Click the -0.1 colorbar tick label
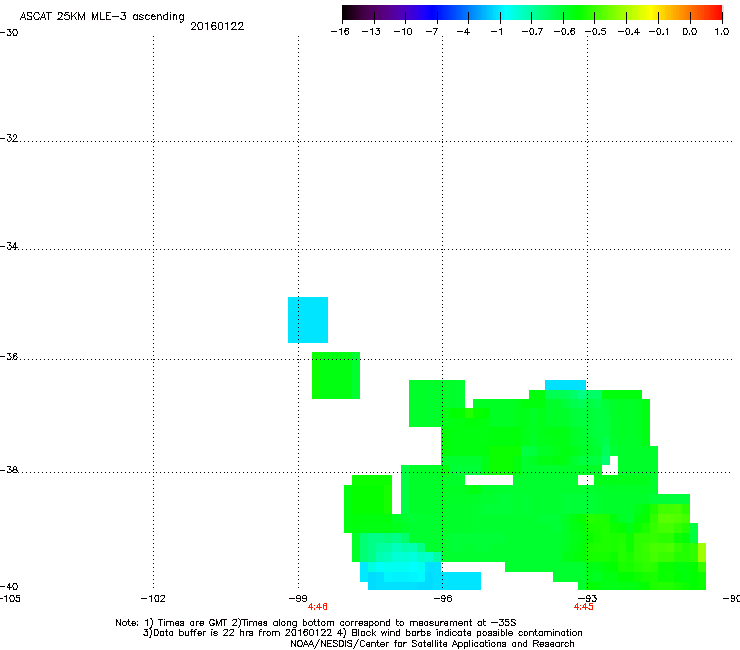The height and width of the screenshot is (650, 740). (x=659, y=32)
